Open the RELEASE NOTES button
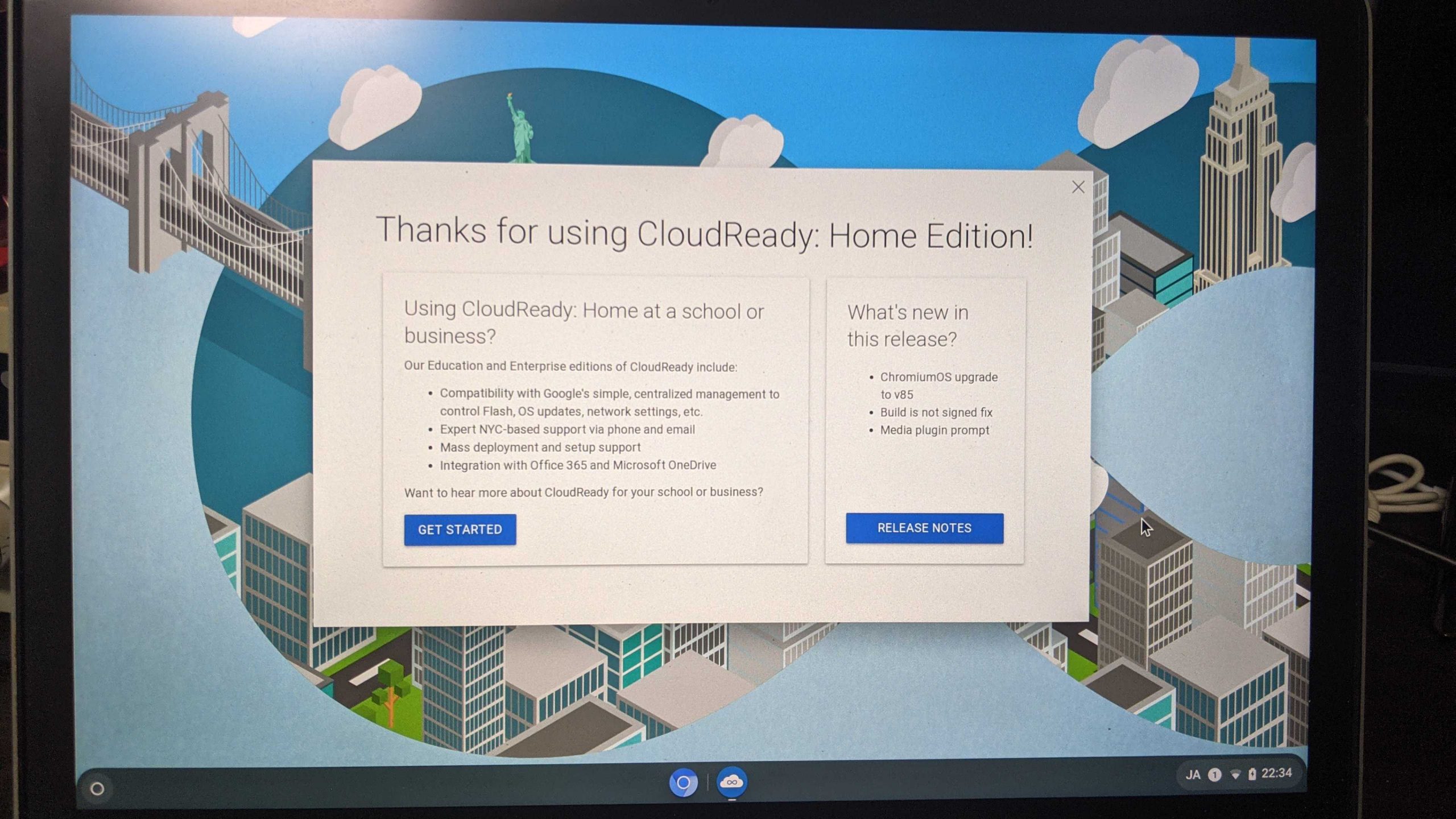This screenshot has height=819, width=1456. coord(925,528)
